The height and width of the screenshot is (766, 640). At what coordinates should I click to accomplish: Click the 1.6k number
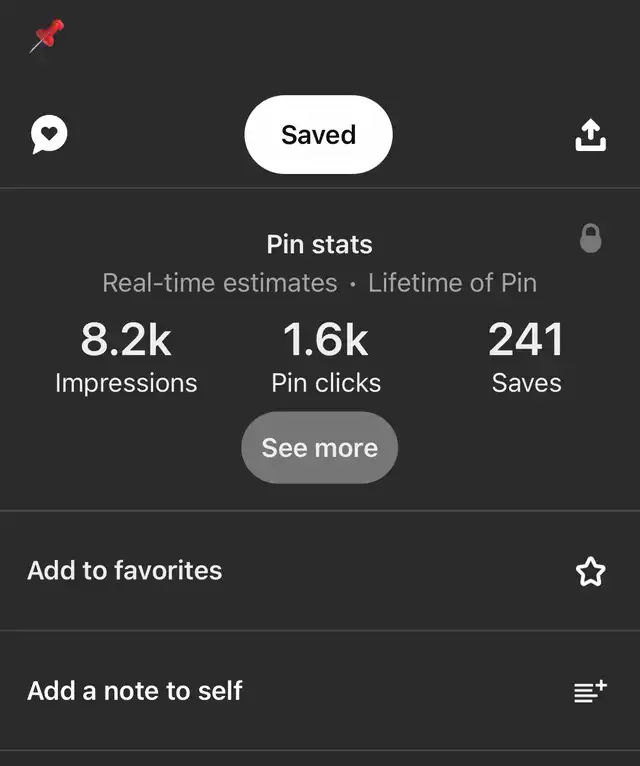click(325, 340)
